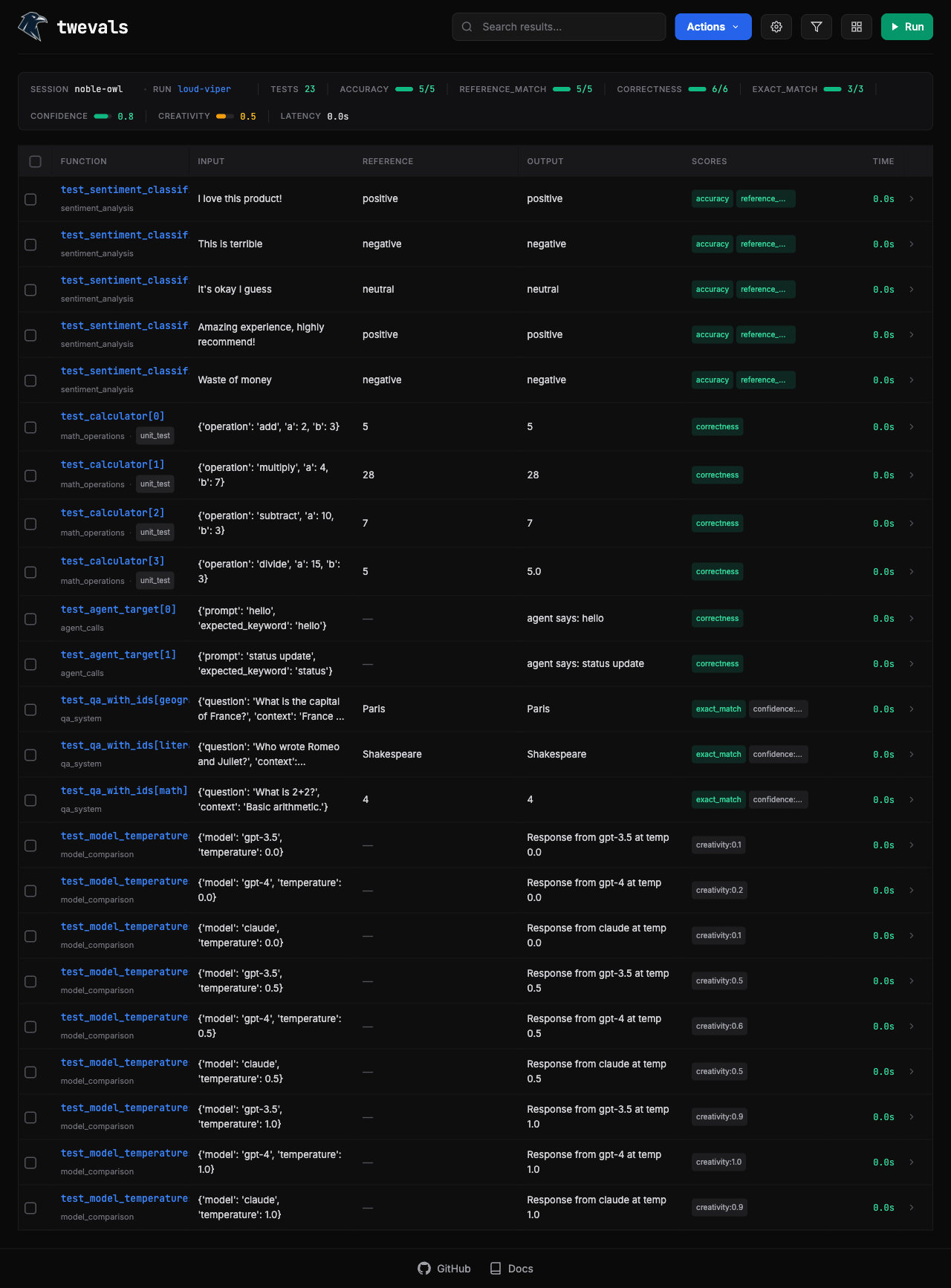This screenshot has height=1288, width=951.
Task: Click the creativity:1.0 score badge
Action: tap(718, 1162)
